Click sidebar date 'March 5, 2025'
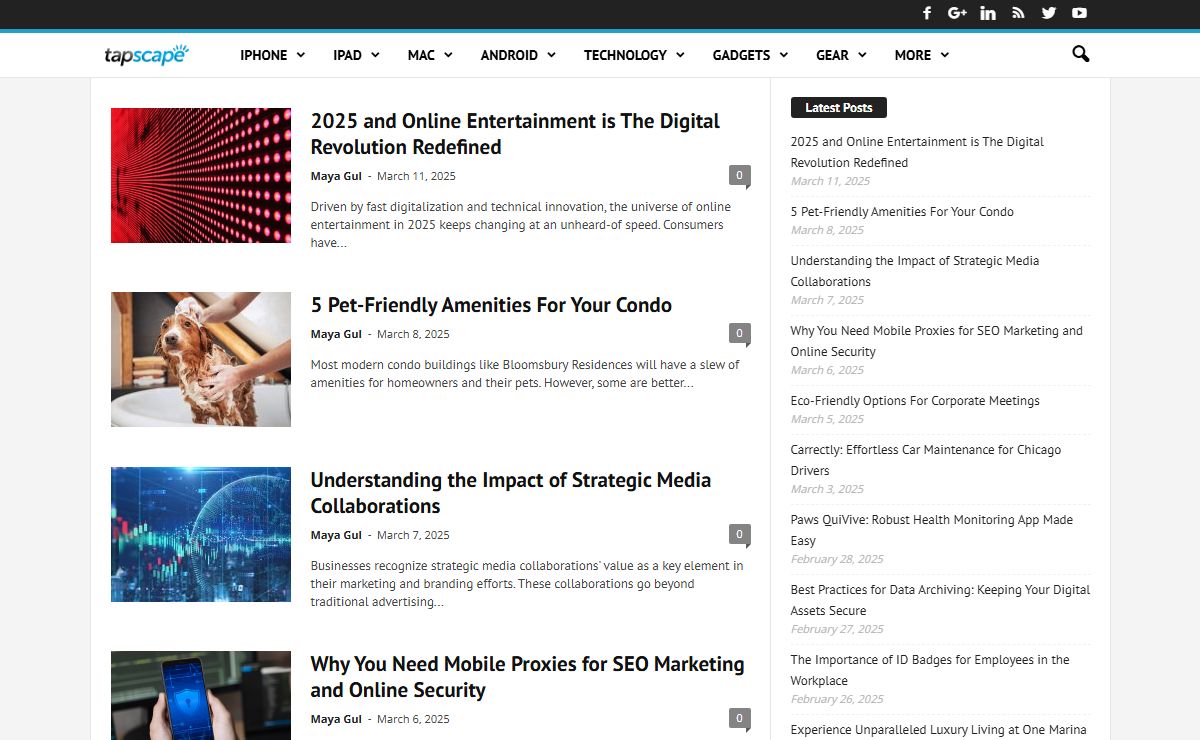1200x740 pixels. pyautogui.click(x=827, y=419)
